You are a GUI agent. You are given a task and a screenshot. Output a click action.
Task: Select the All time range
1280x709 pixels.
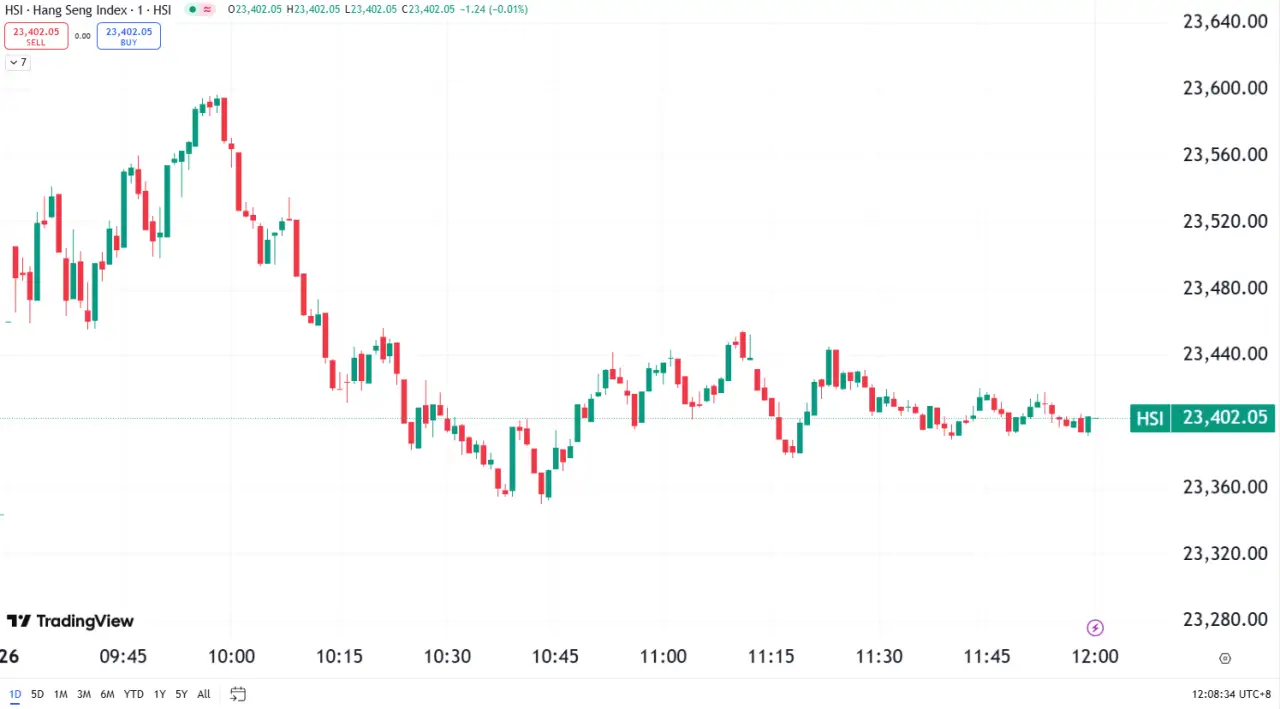tap(204, 693)
